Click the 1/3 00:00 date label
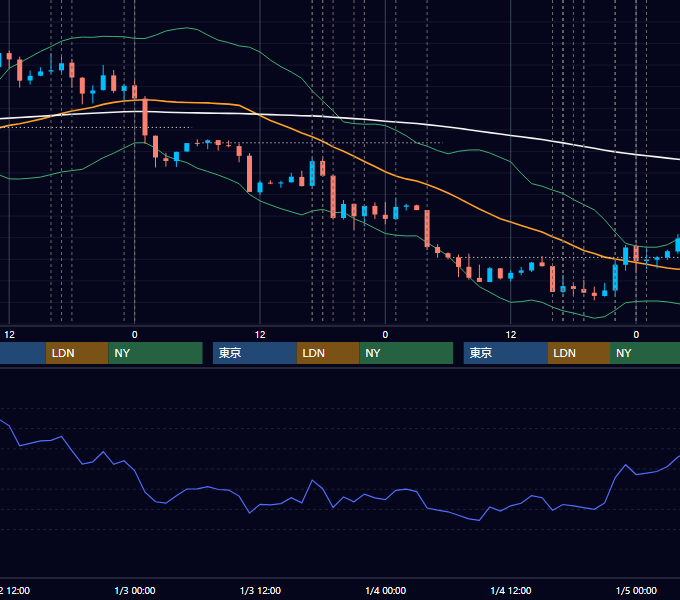 [x=135, y=590]
